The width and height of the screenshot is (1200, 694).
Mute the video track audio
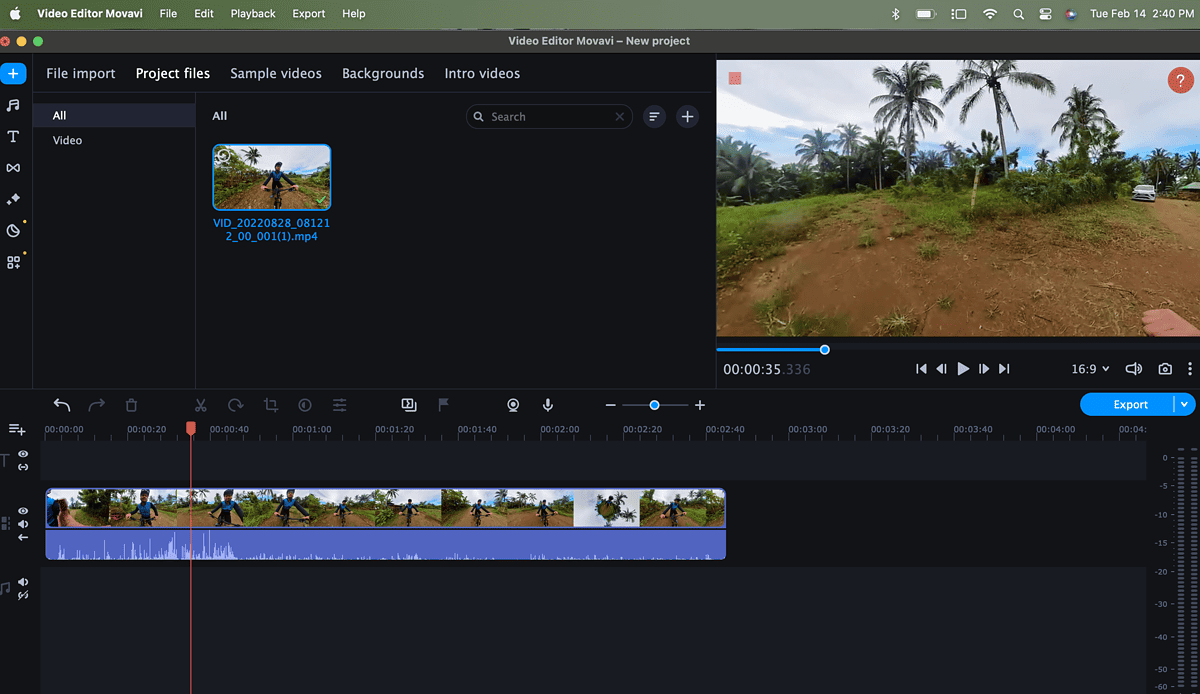(x=23, y=524)
